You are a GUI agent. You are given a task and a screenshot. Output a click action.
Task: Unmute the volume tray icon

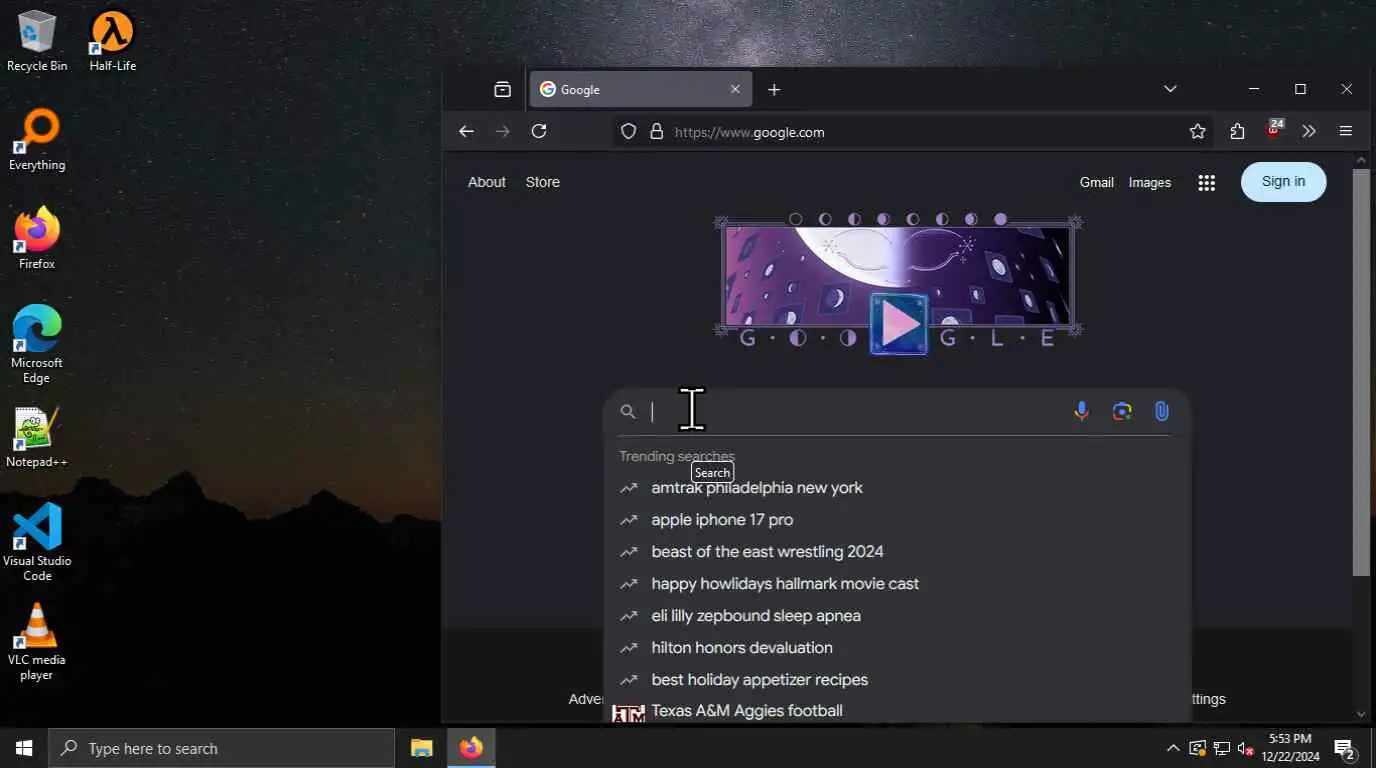[1245, 748]
